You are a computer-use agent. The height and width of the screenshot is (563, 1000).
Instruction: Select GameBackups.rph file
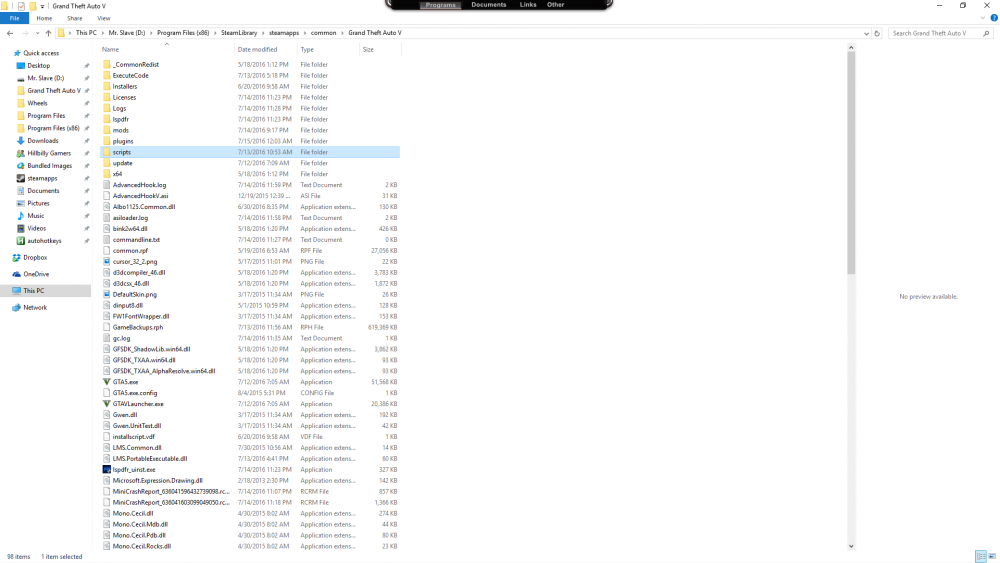(138, 327)
